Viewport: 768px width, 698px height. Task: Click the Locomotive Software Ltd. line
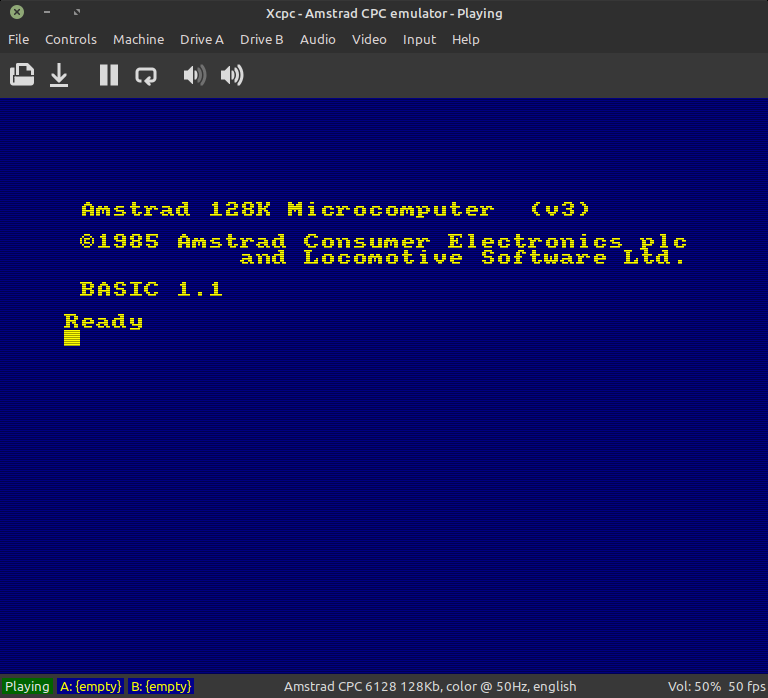coord(463,258)
